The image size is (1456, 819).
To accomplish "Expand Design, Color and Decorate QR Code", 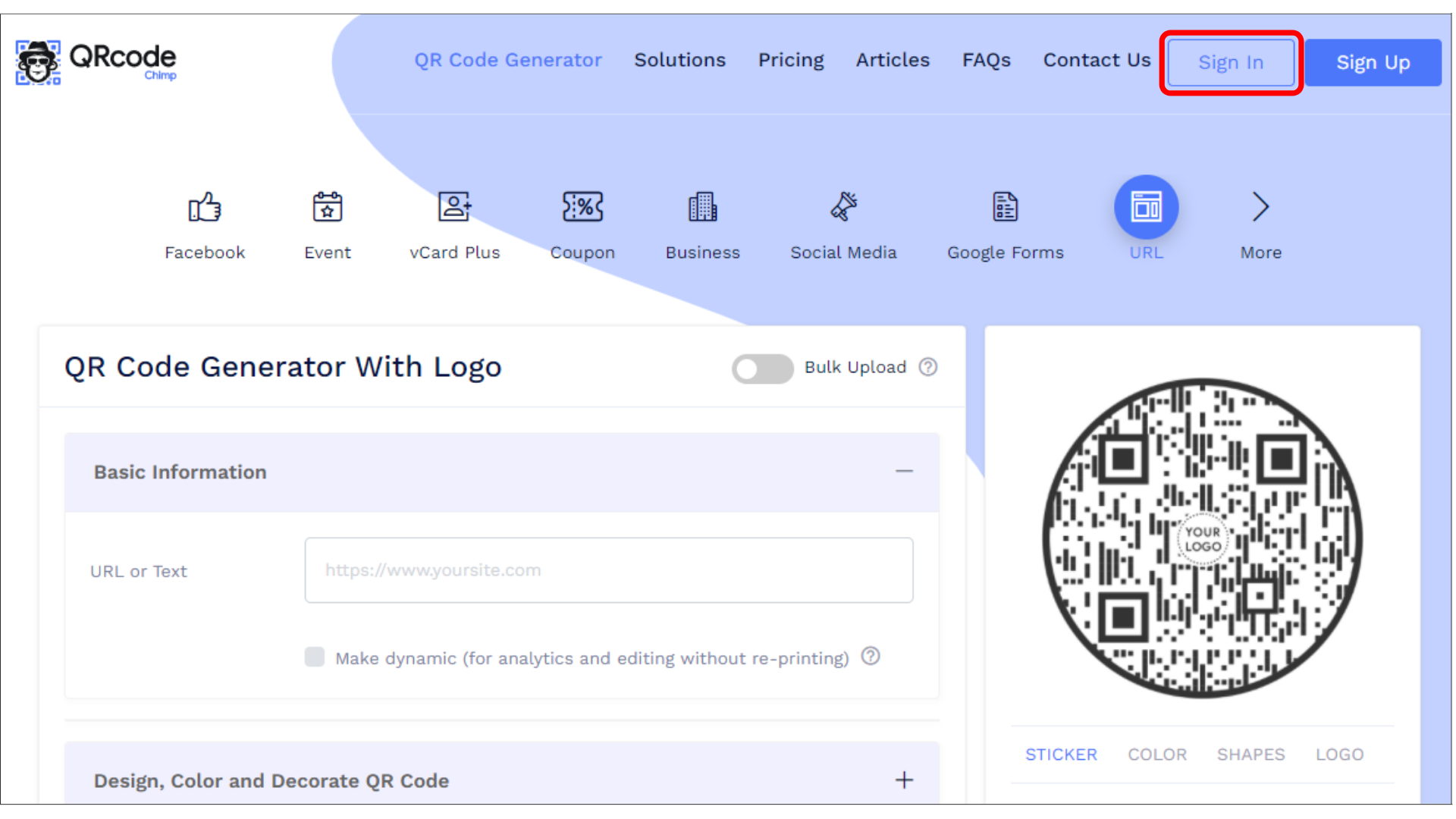I will [x=904, y=780].
